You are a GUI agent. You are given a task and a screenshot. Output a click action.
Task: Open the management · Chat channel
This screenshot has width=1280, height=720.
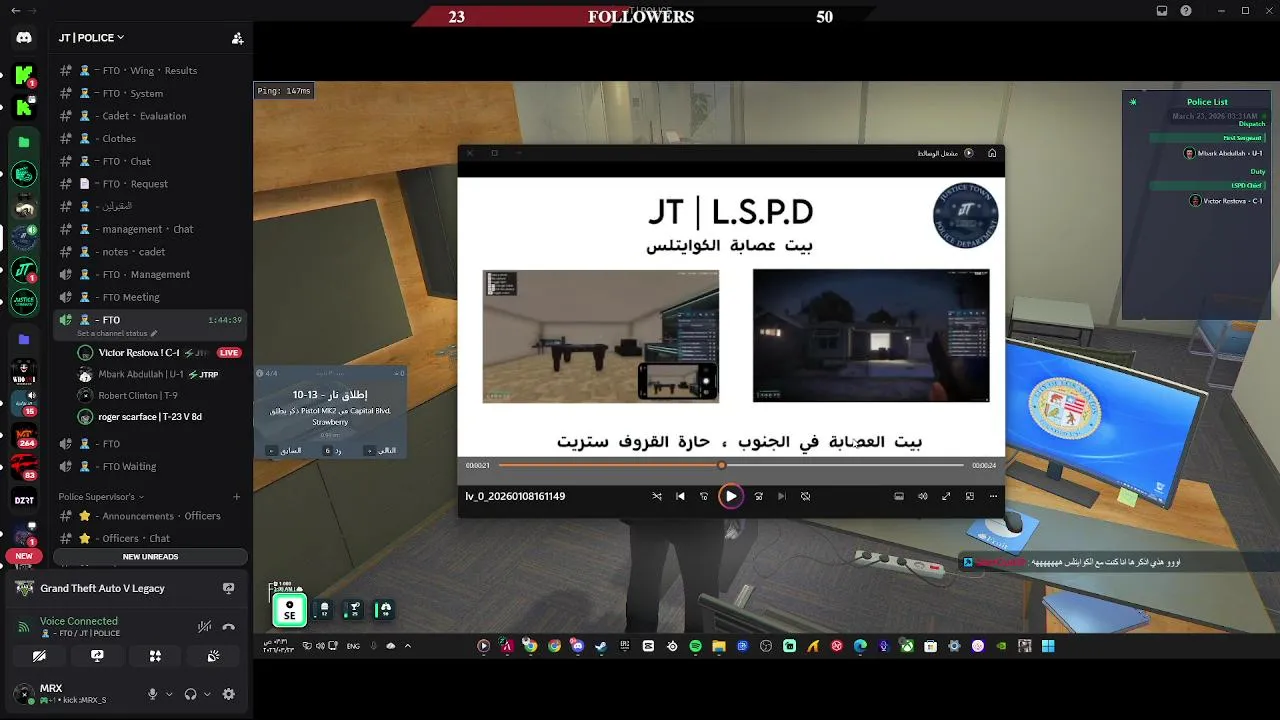tap(150, 229)
